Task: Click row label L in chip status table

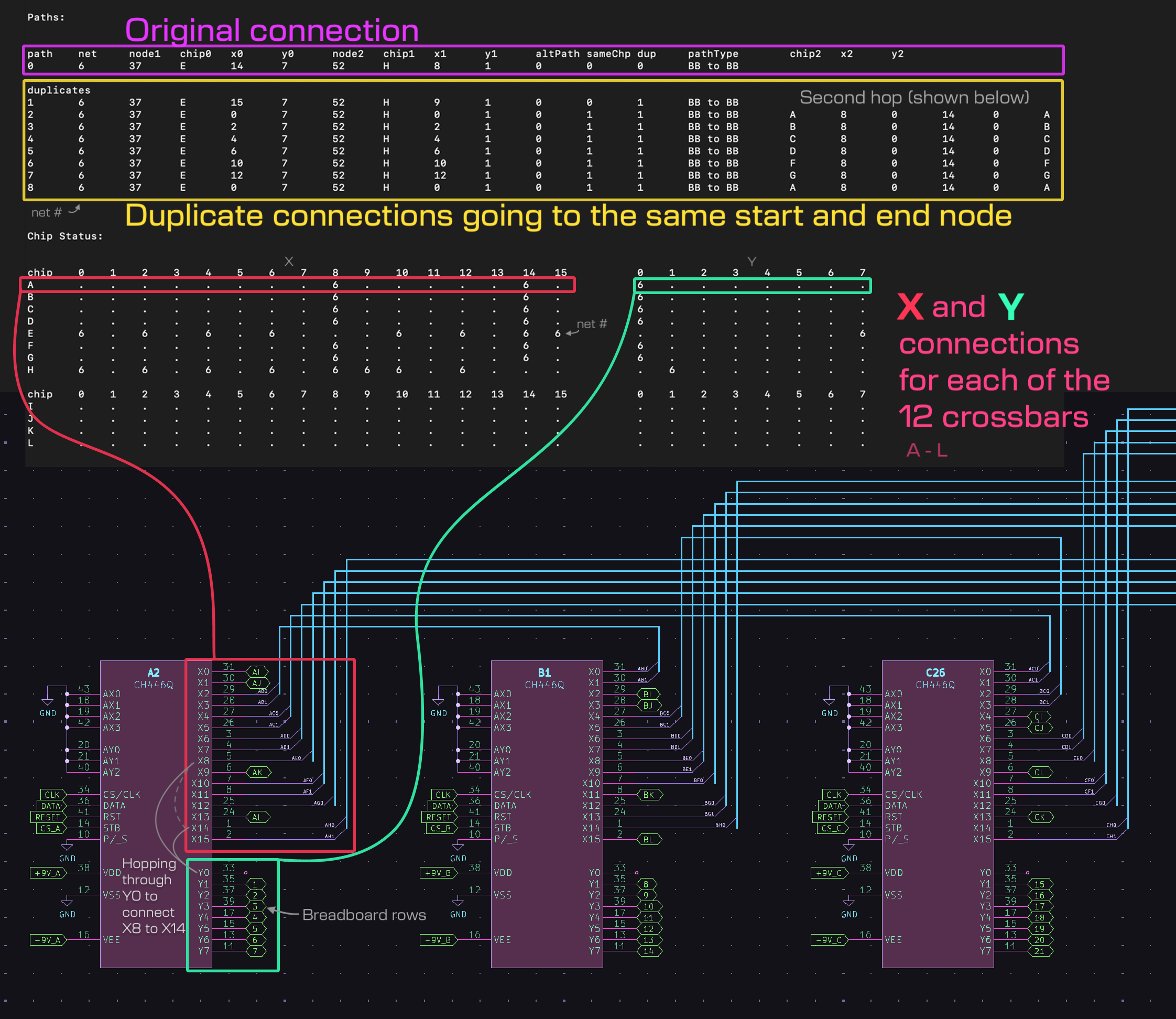Action: [31, 443]
